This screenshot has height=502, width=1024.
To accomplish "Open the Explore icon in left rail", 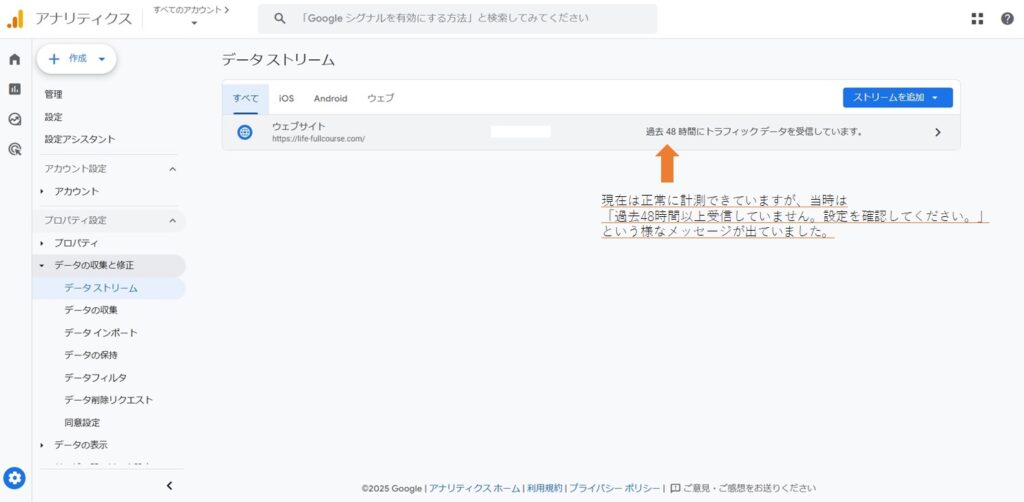I will [14, 119].
